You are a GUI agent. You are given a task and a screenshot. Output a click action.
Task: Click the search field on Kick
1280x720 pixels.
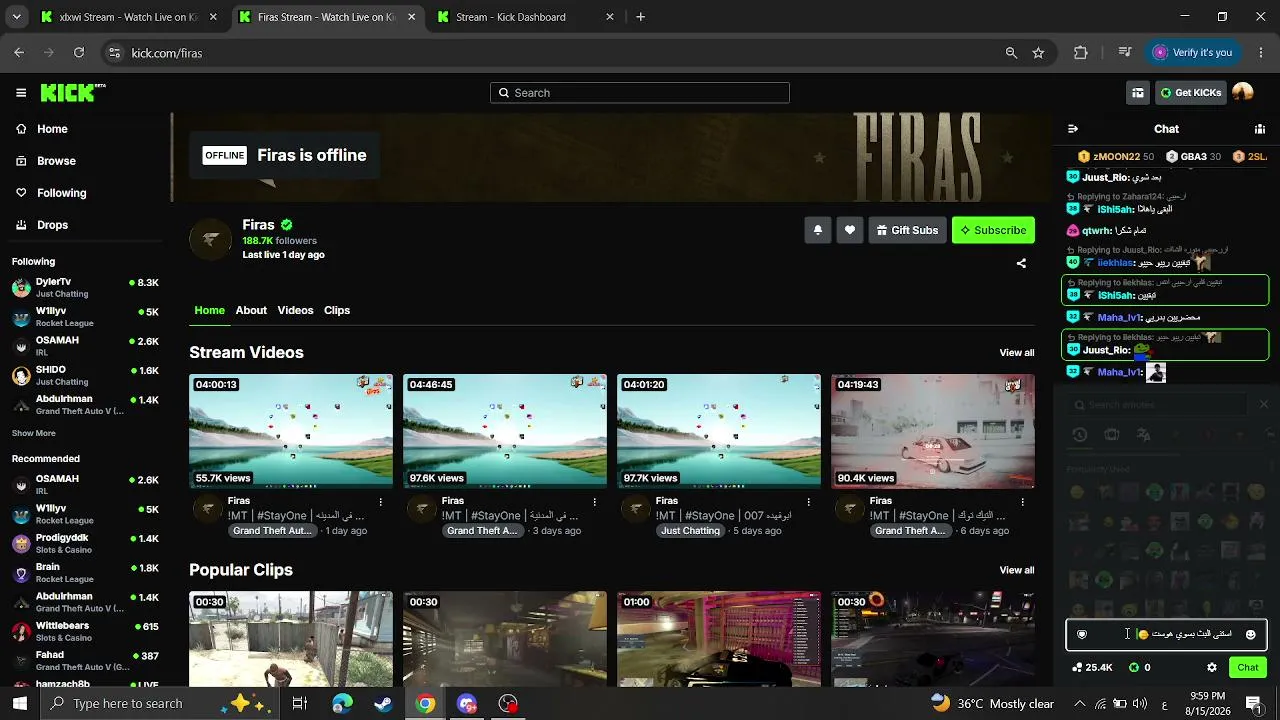(640, 93)
